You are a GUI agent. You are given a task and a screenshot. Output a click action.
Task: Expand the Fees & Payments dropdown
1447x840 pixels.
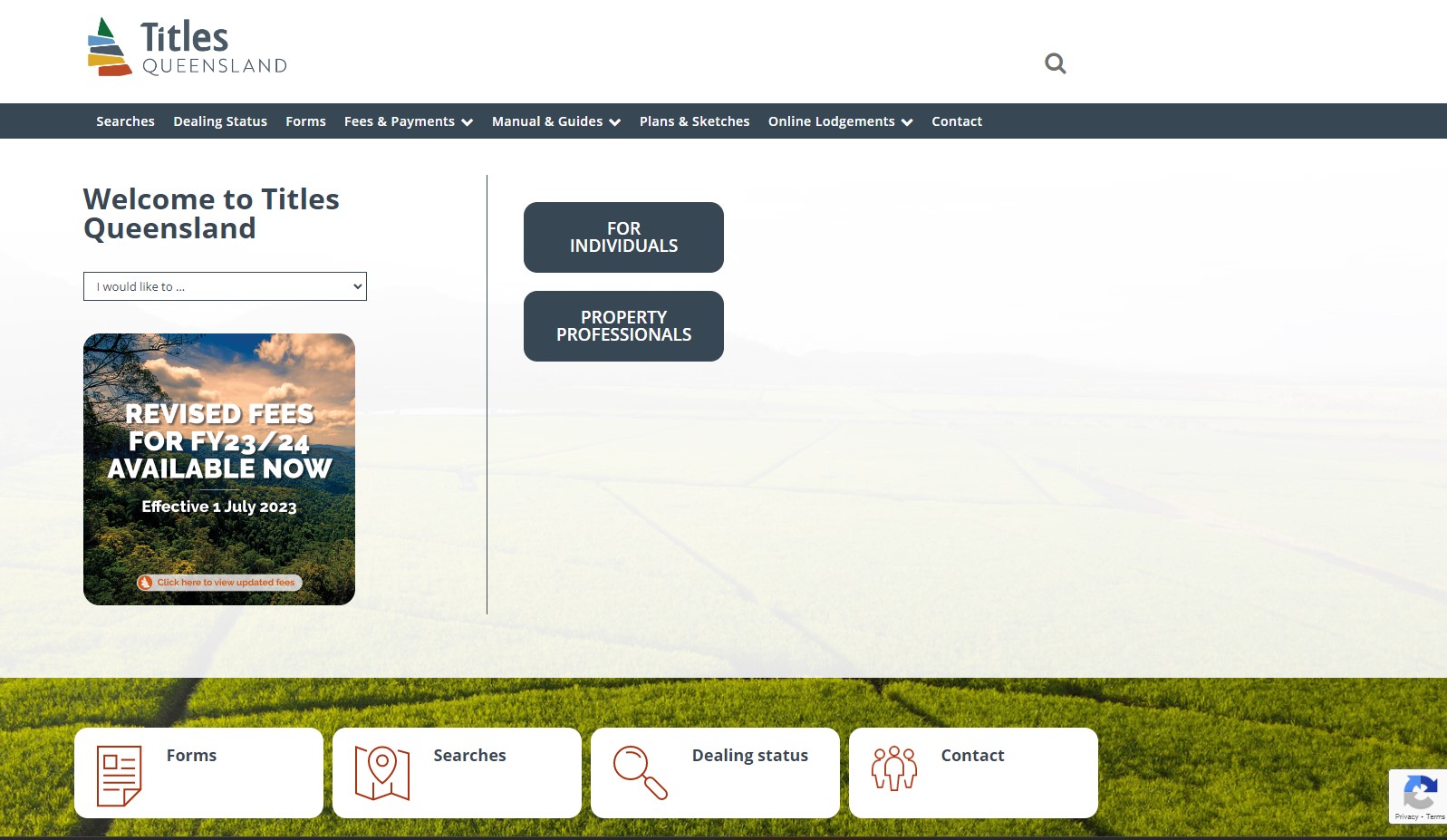pyautogui.click(x=409, y=121)
